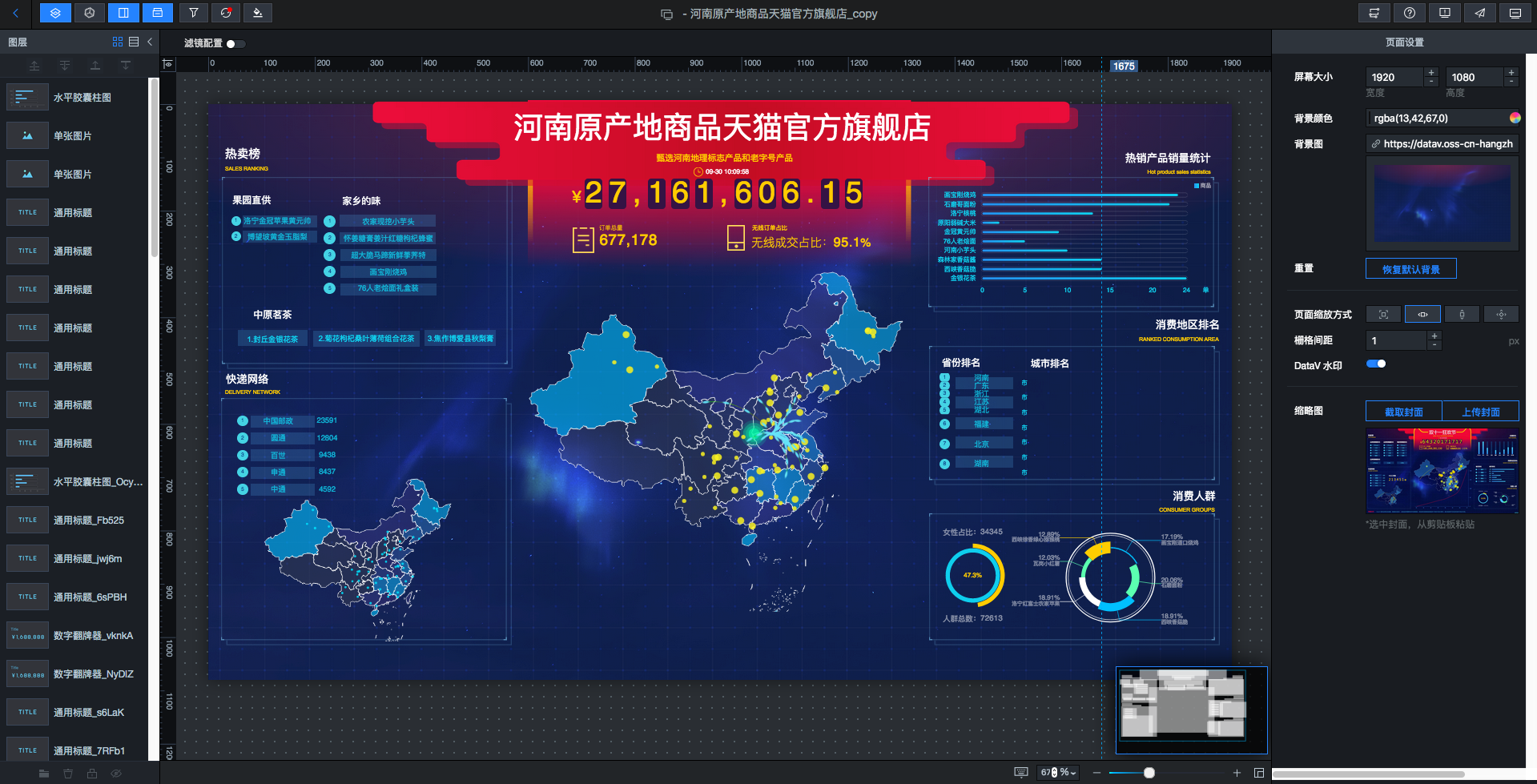This screenshot has height=784, width=1537.
Task: Open the filter funnel icon
Action: 194,13
